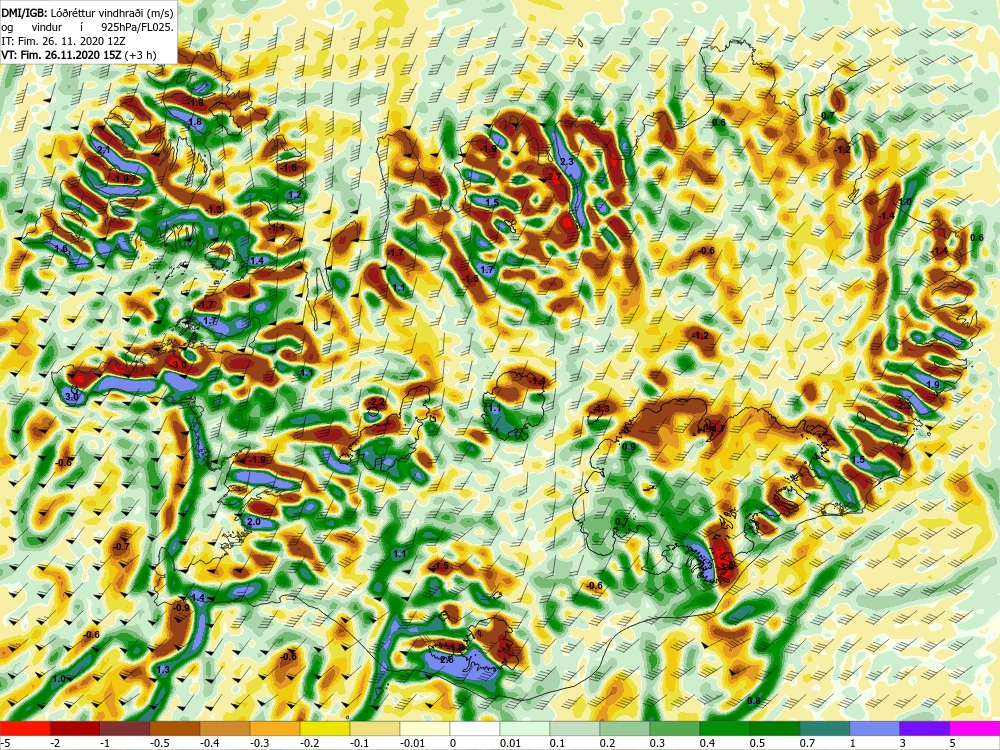Click the legend label "-0.5"
The width and height of the screenshot is (1000, 750).
tap(158, 743)
